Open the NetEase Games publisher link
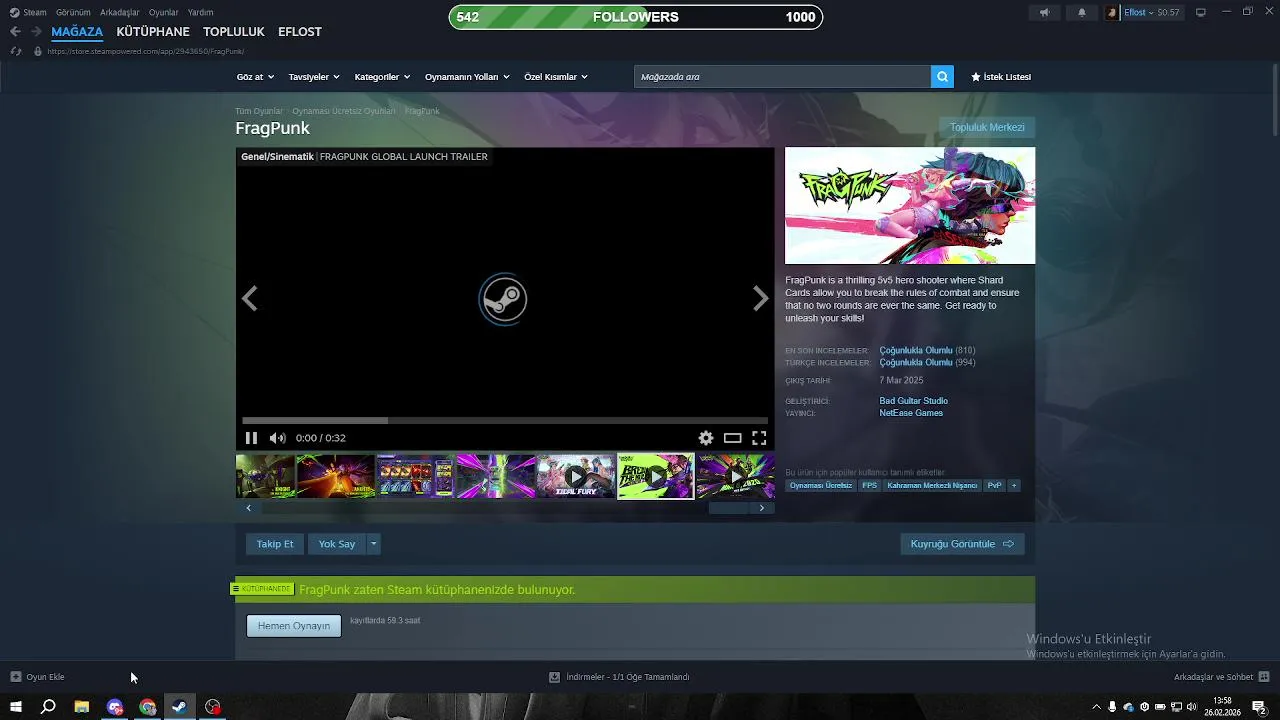1280x720 pixels. 911,413
